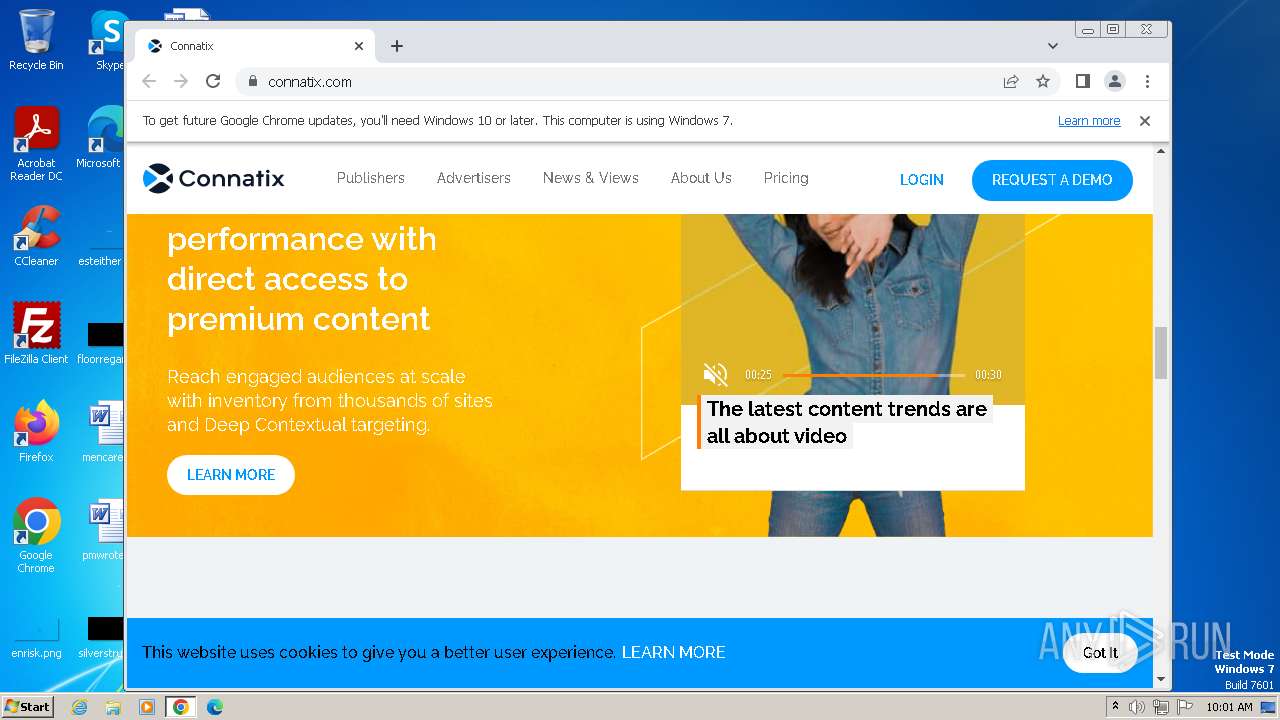Click REQUEST A DEMO button
1280x720 pixels.
pyautogui.click(x=1052, y=180)
